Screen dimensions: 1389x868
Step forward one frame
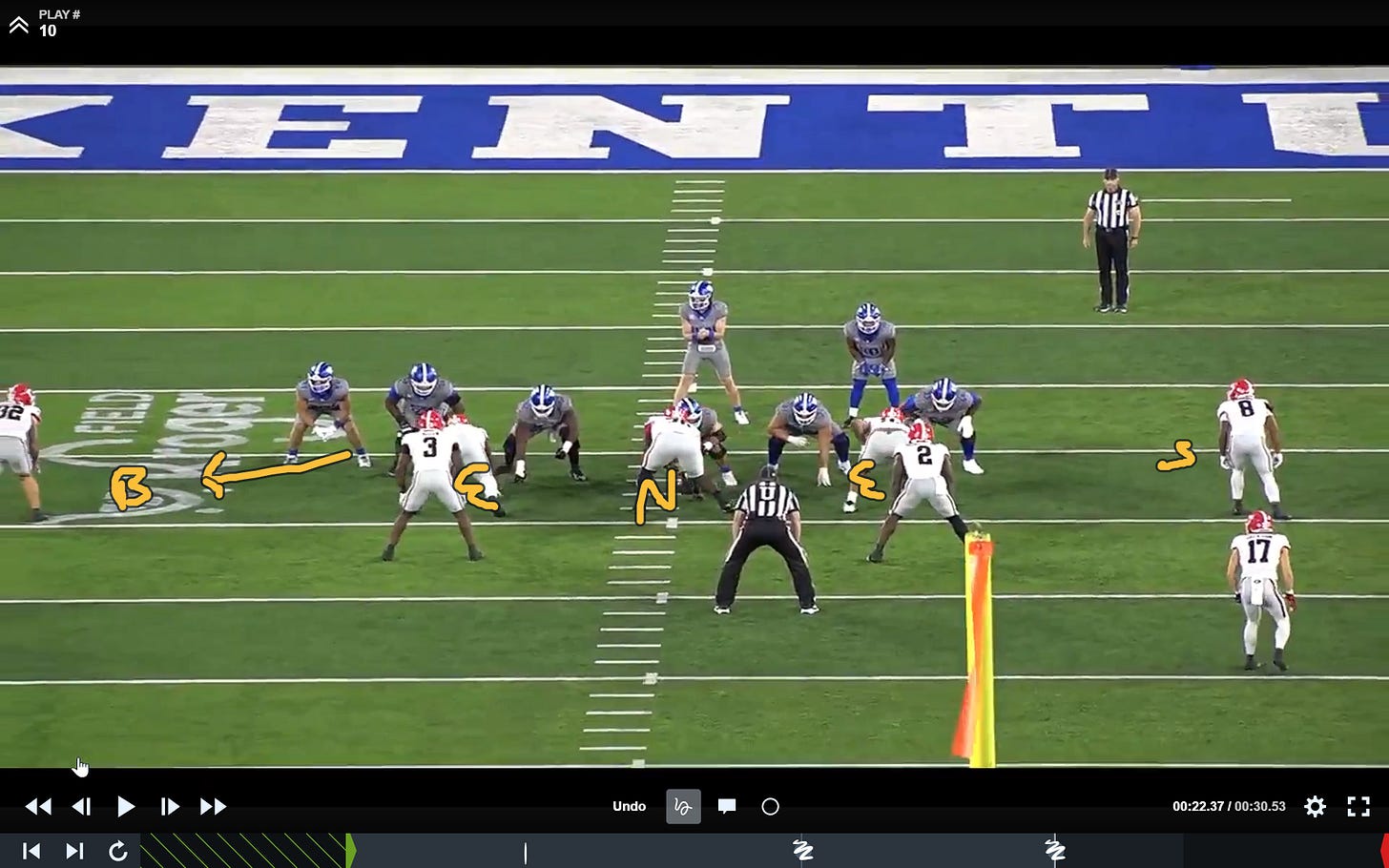[x=170, y=807]
